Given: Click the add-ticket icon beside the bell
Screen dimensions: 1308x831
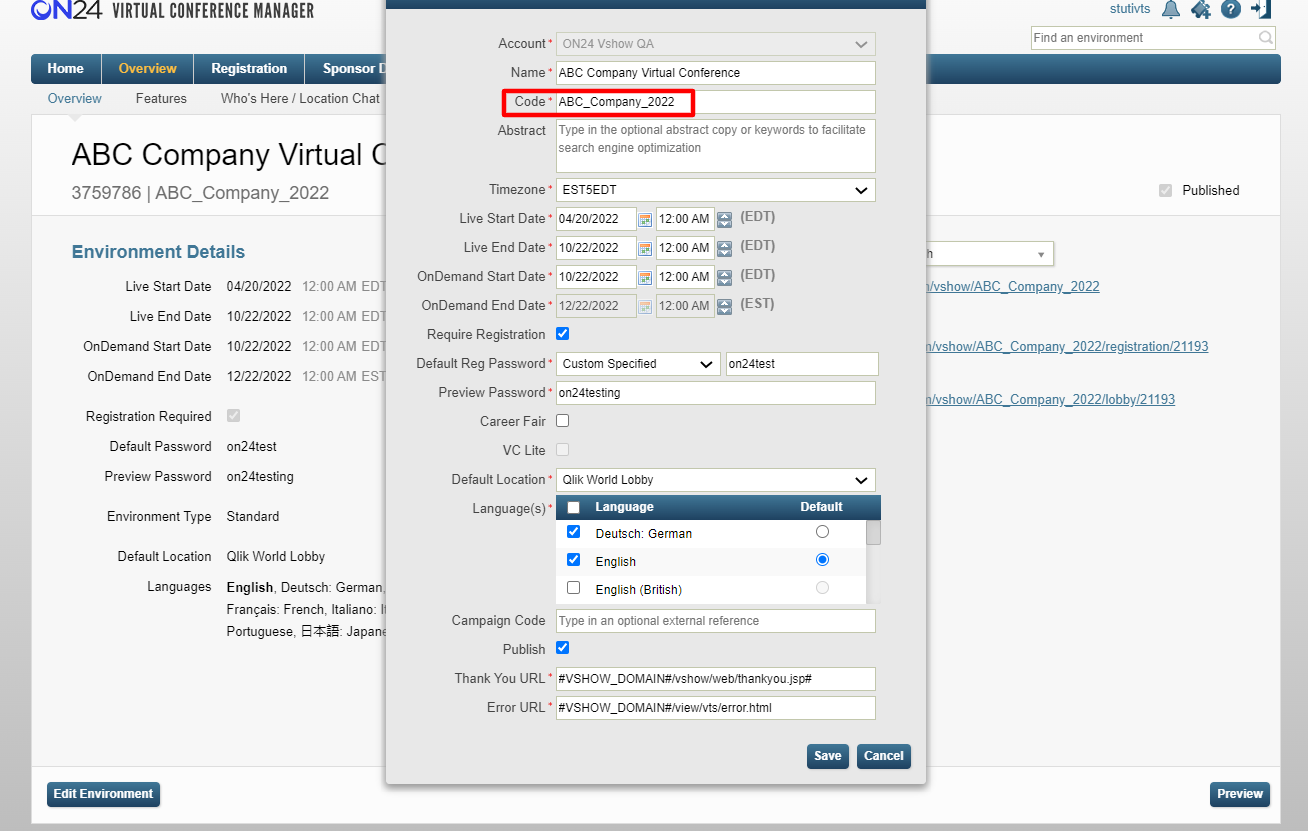Looking at the screenshot, I should pos(1201,9).
